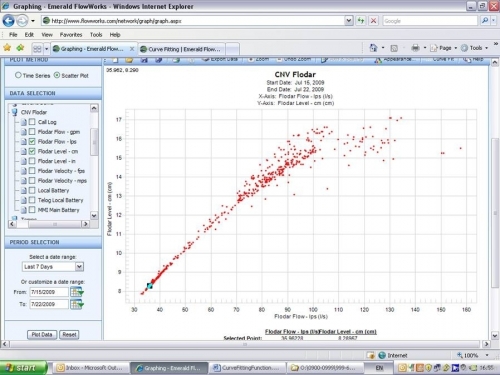The image size is (500, 375).
Task: Open the Print dropdown arrow
Action: tap(425, 48)
